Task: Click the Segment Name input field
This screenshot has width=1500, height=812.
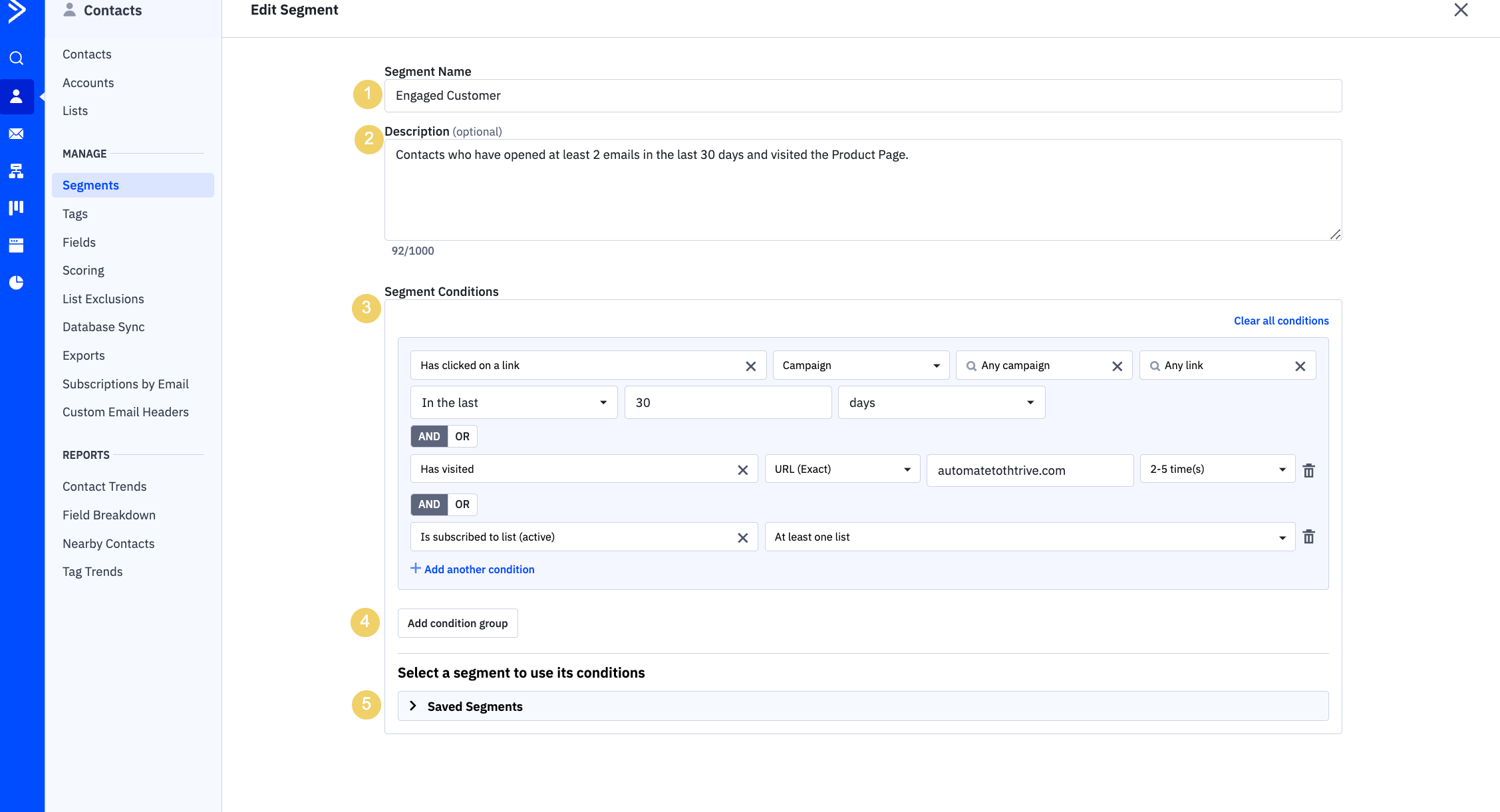Action: pos(862,96)
